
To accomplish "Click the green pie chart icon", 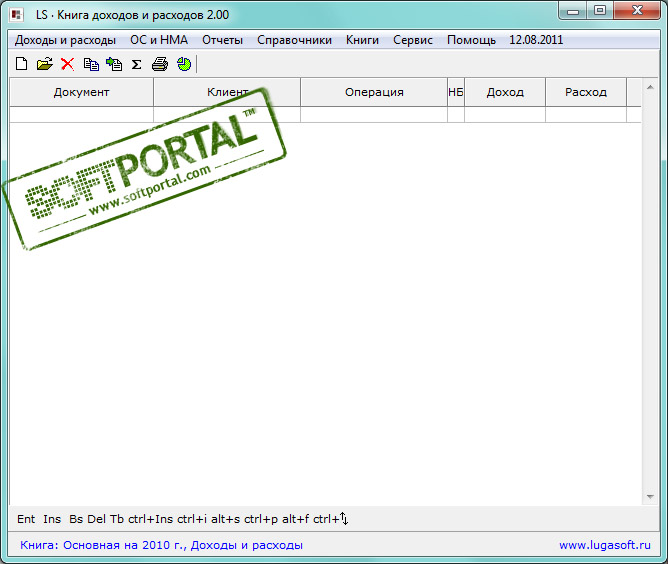I will tap(184, 64).
